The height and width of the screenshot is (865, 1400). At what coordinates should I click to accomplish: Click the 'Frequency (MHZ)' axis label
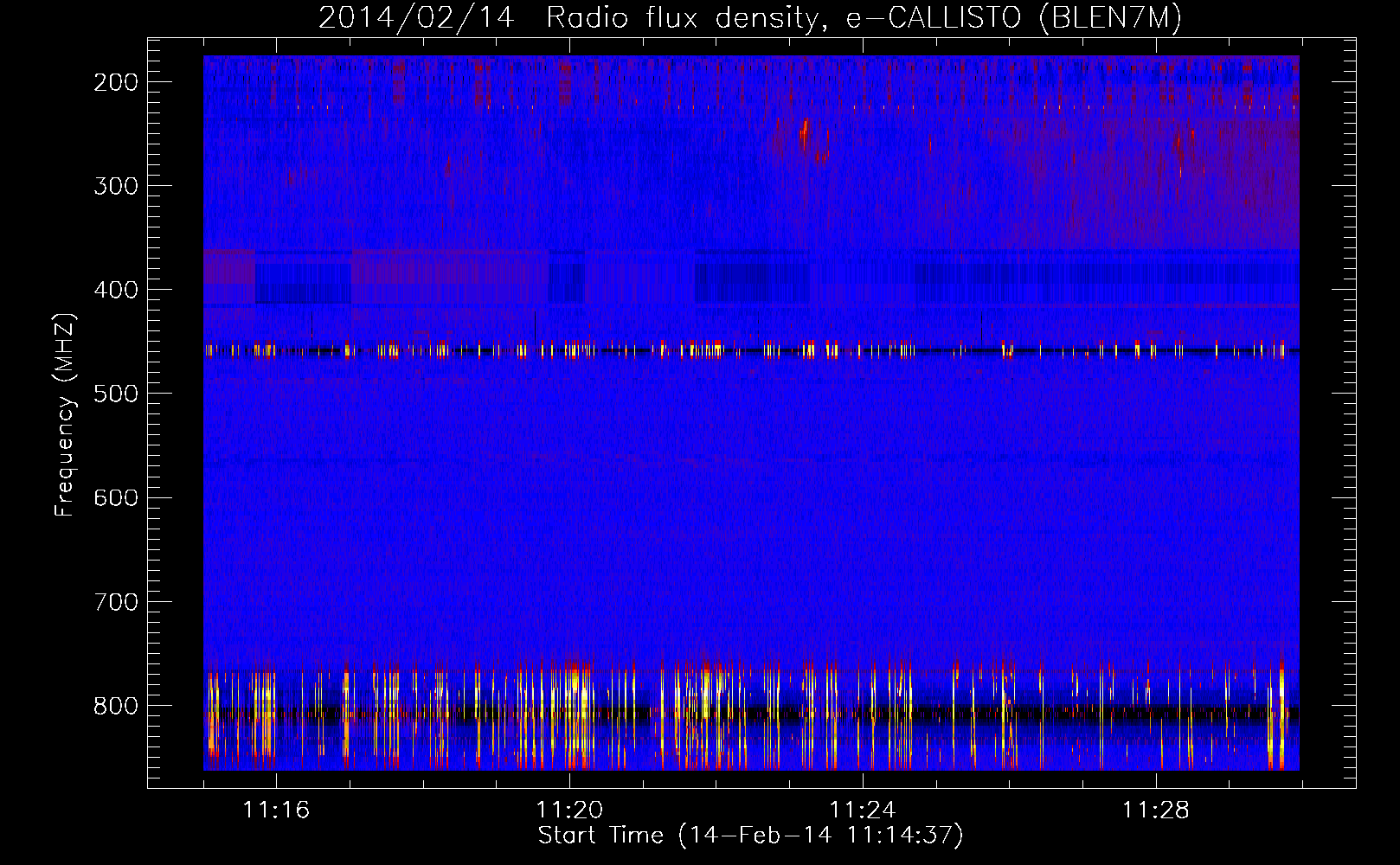tap(65, 414)
